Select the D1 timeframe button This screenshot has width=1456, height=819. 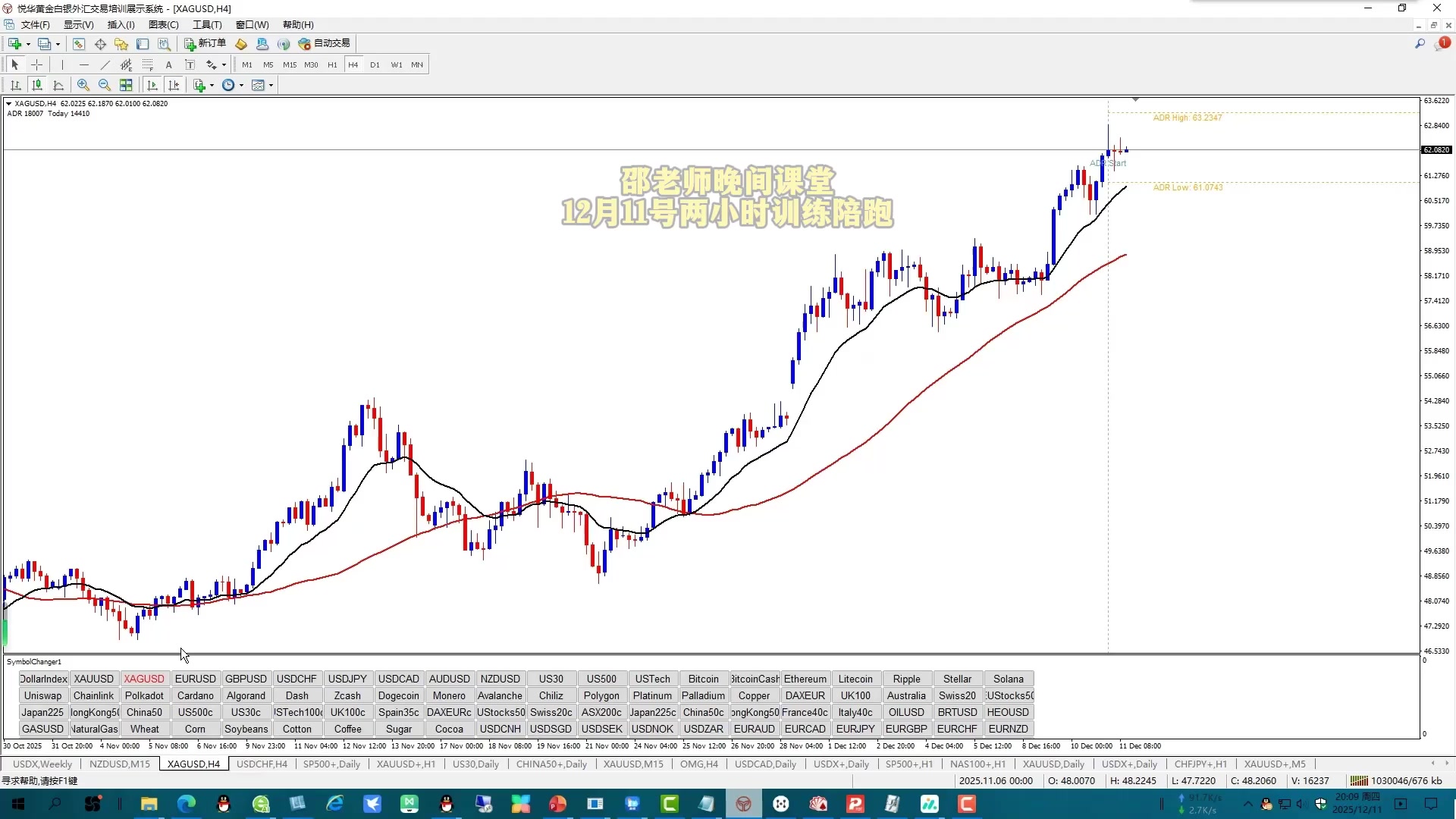click(x=375, y=64)
